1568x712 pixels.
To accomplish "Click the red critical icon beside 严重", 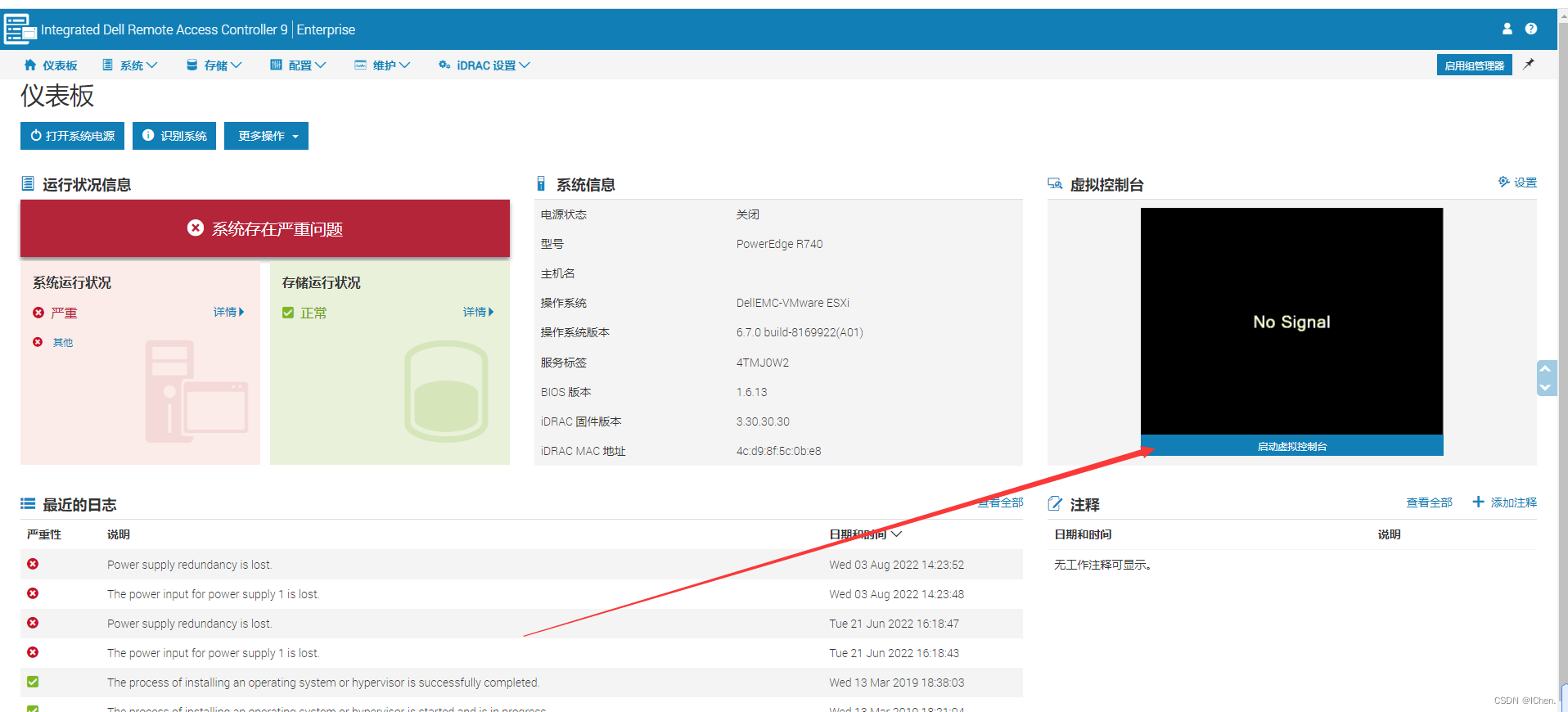I will [x=38, y=313].
